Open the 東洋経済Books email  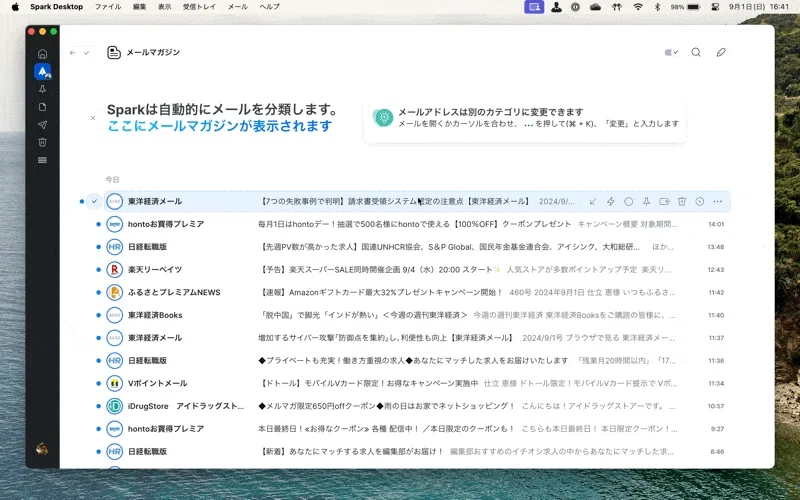417,315
